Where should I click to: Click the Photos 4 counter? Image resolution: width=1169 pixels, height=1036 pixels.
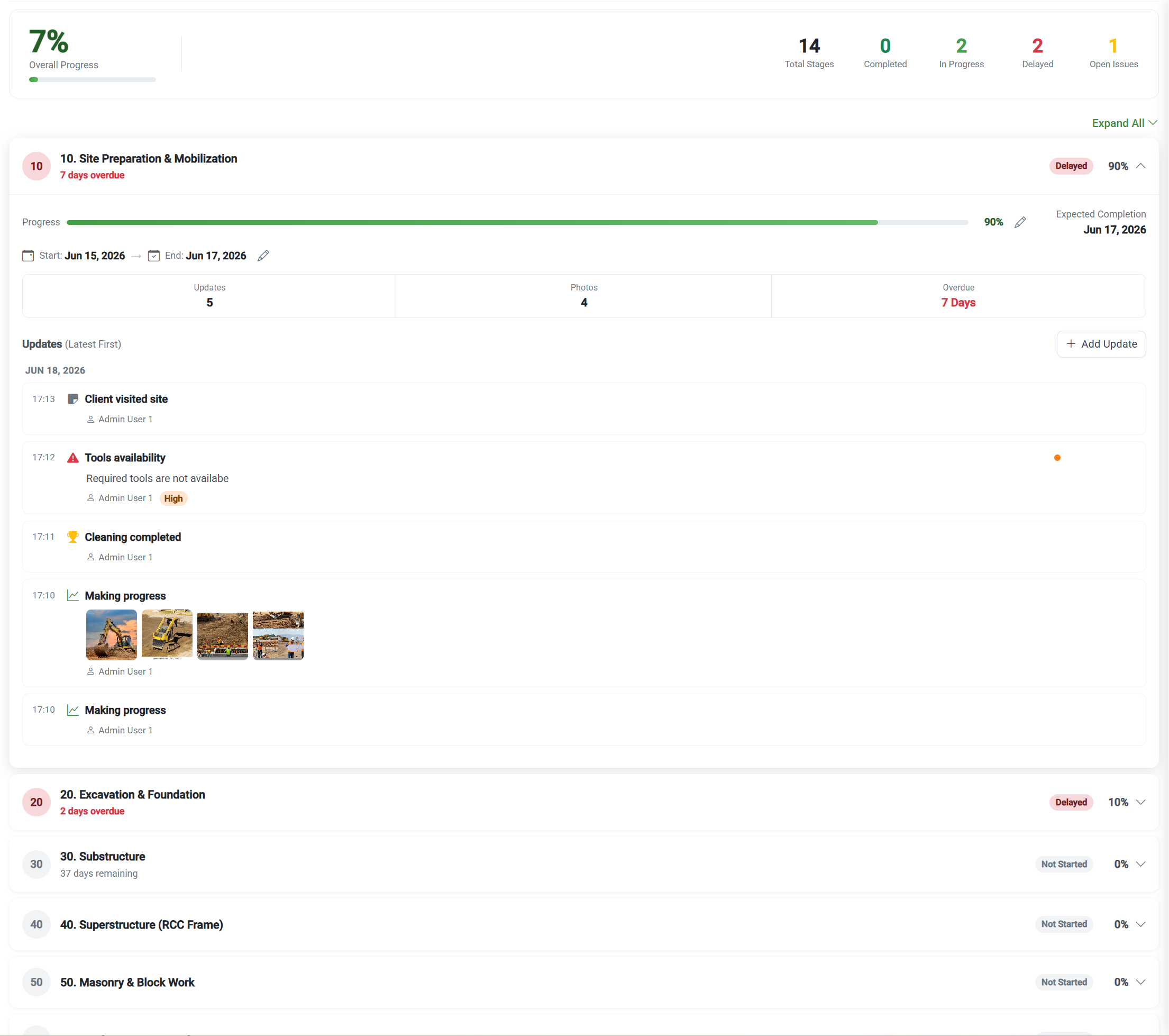[x=584, y=296]
